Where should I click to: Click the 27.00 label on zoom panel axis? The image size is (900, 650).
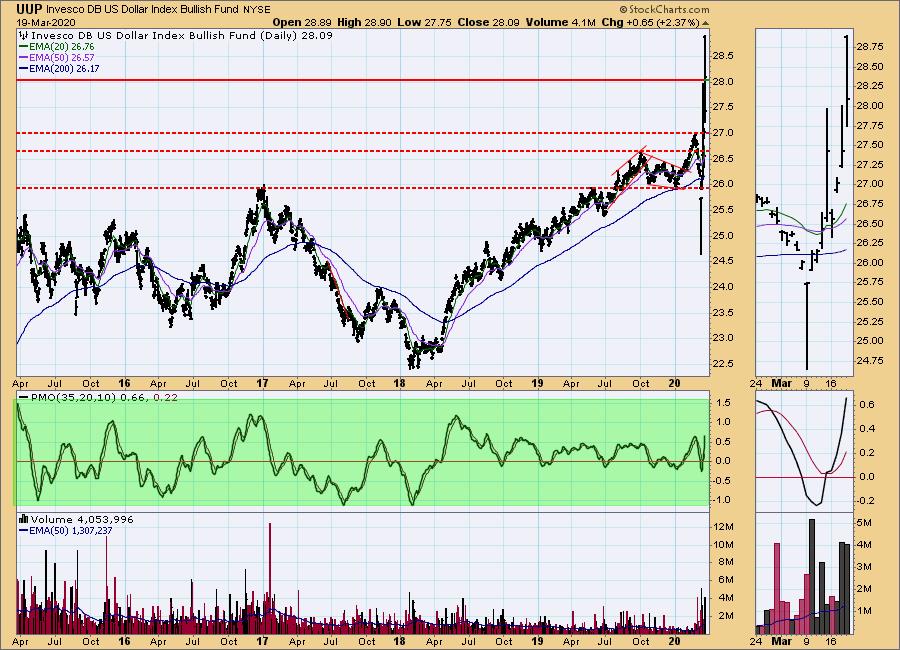click(x=870, y=184)
